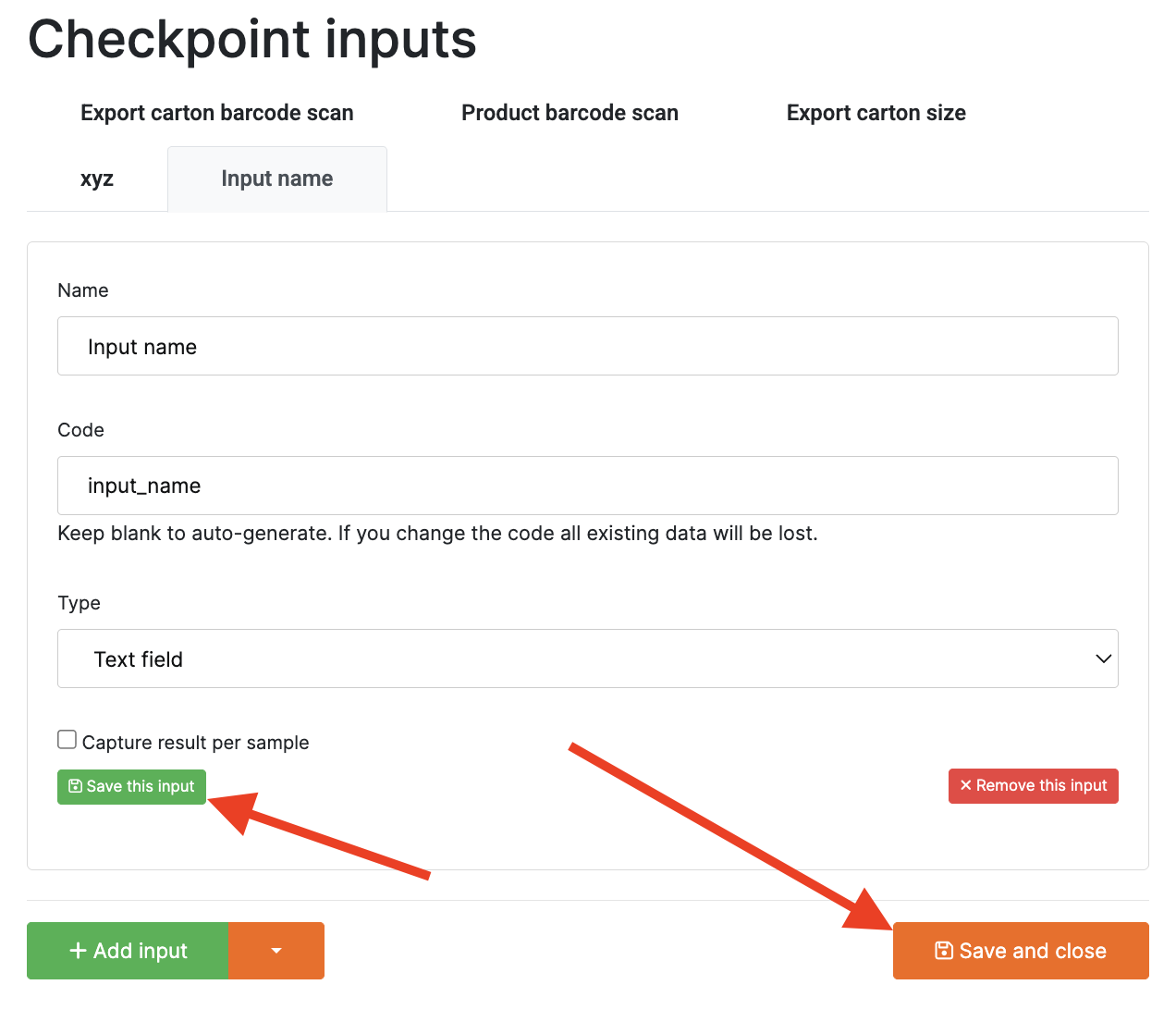Image resolution: width=1176 pixels, height=1034 pixels.
Task: Click the X icon on Remove this input
Action: (x=965, y=785)
